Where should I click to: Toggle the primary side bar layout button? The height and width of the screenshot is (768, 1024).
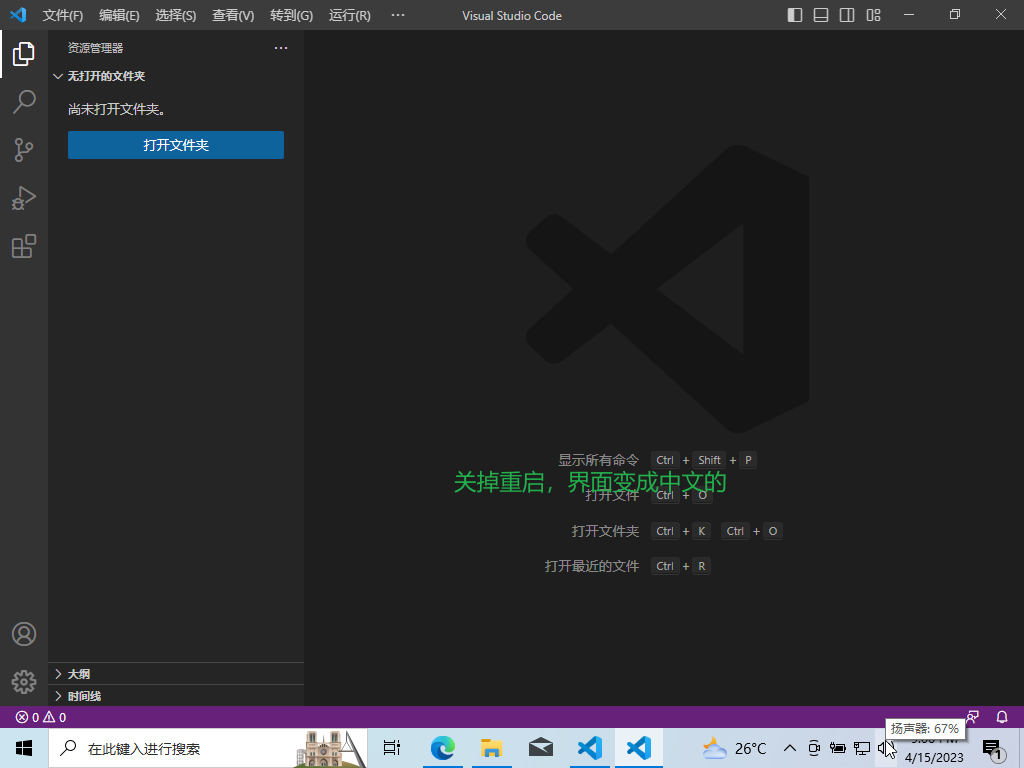[795, 15]
